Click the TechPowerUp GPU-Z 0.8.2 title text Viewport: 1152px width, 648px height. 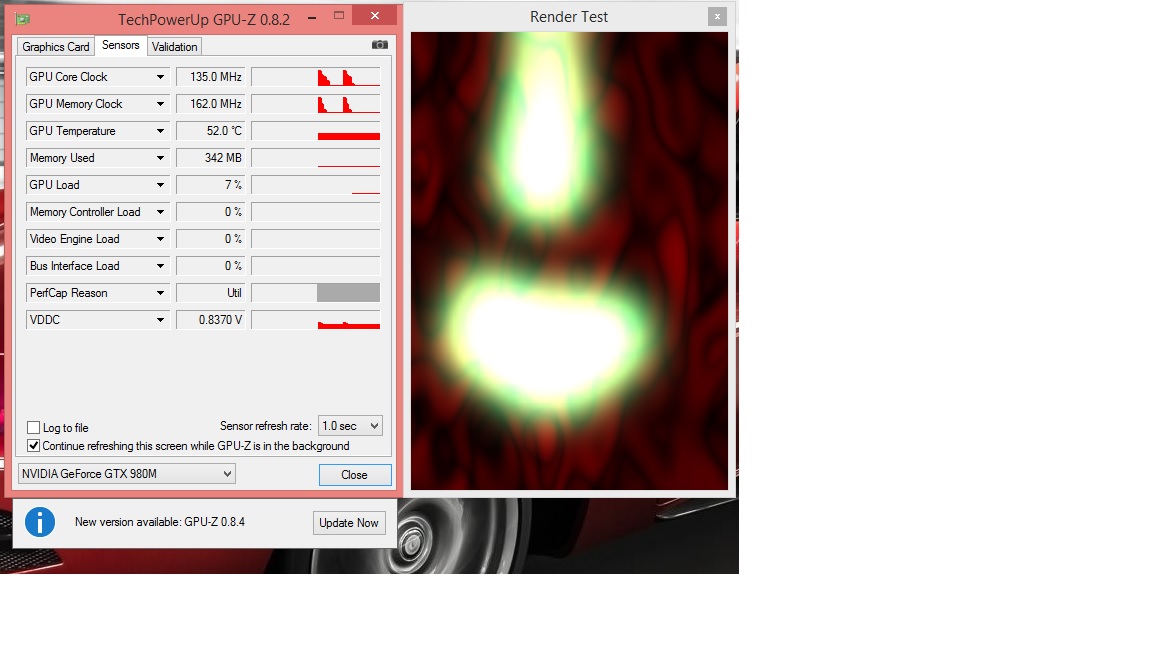[x=204, y=20]
